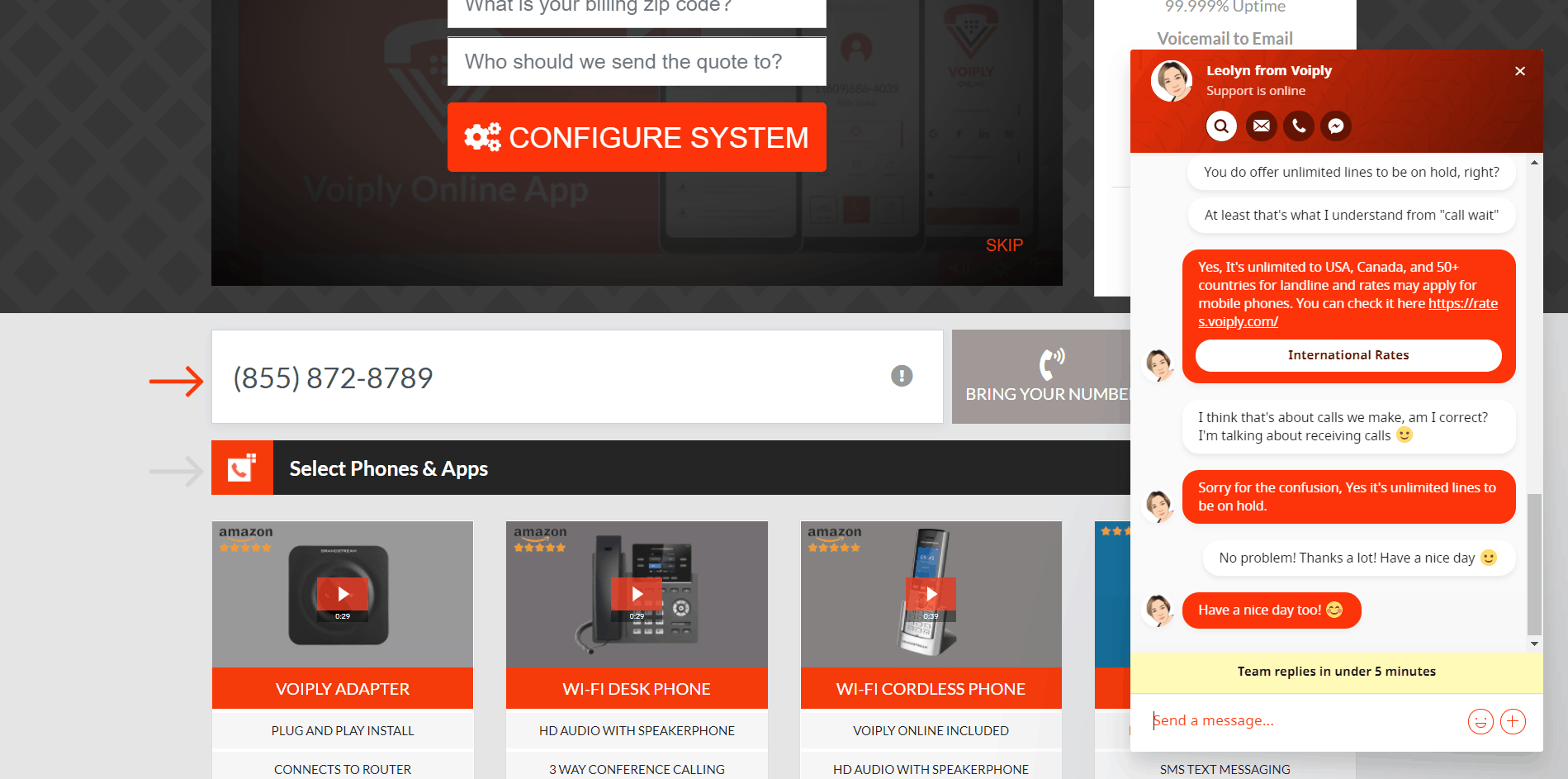Close the Voiply chat window
The image size is (1568, 779).
pos(1519,71)
